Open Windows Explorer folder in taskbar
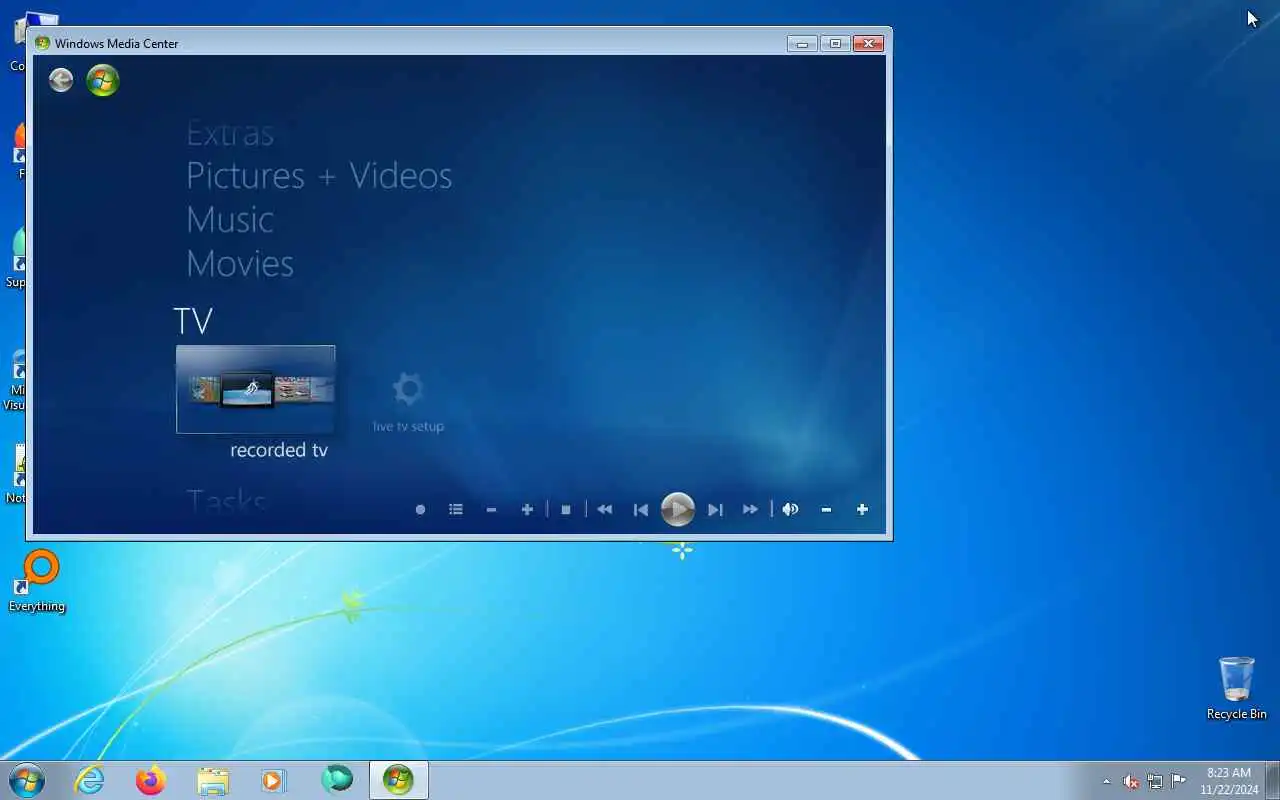 click(213, 780)
